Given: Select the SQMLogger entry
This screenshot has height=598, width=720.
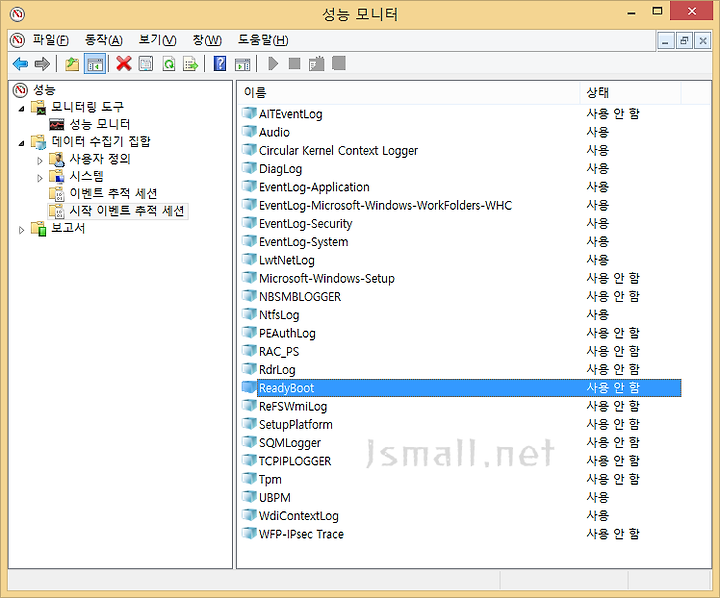Looking at the screenshot, I should (x=290, y=443).
